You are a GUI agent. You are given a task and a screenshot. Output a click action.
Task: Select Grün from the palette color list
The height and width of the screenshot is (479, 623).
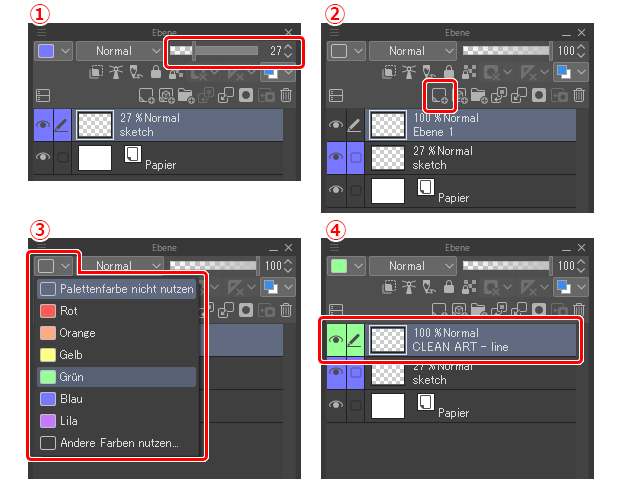(117, 377)
